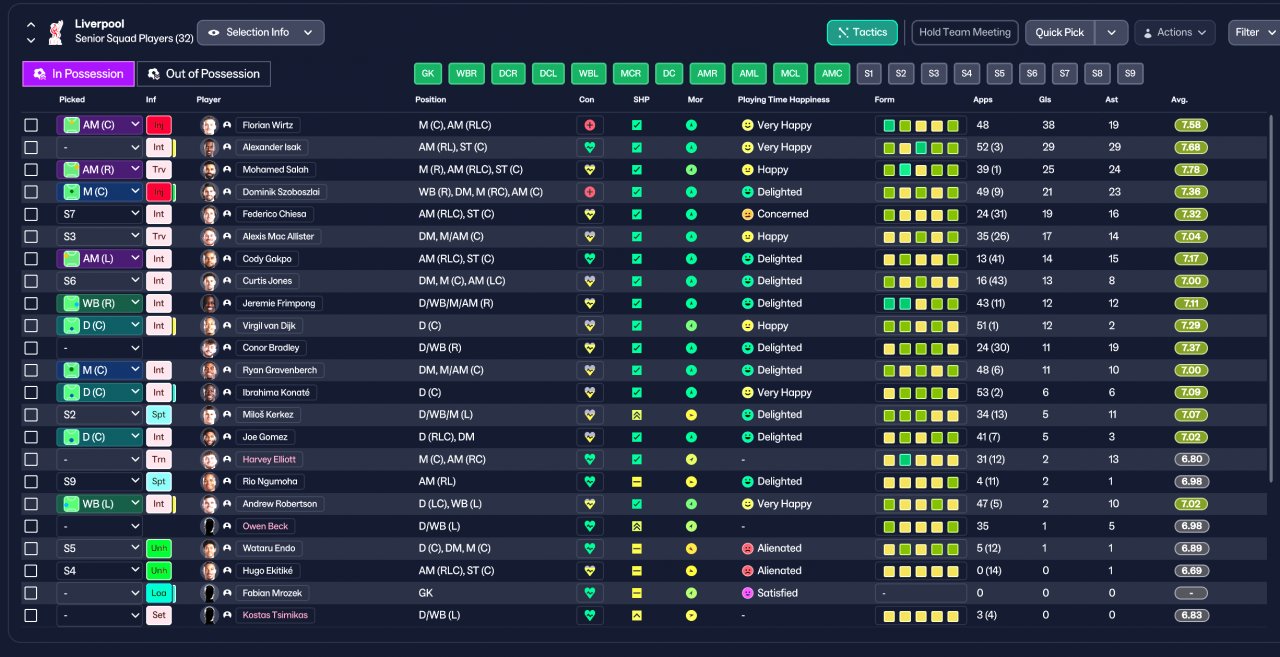Click Wataru Endo's alienated red face icon

coord(747,548)
